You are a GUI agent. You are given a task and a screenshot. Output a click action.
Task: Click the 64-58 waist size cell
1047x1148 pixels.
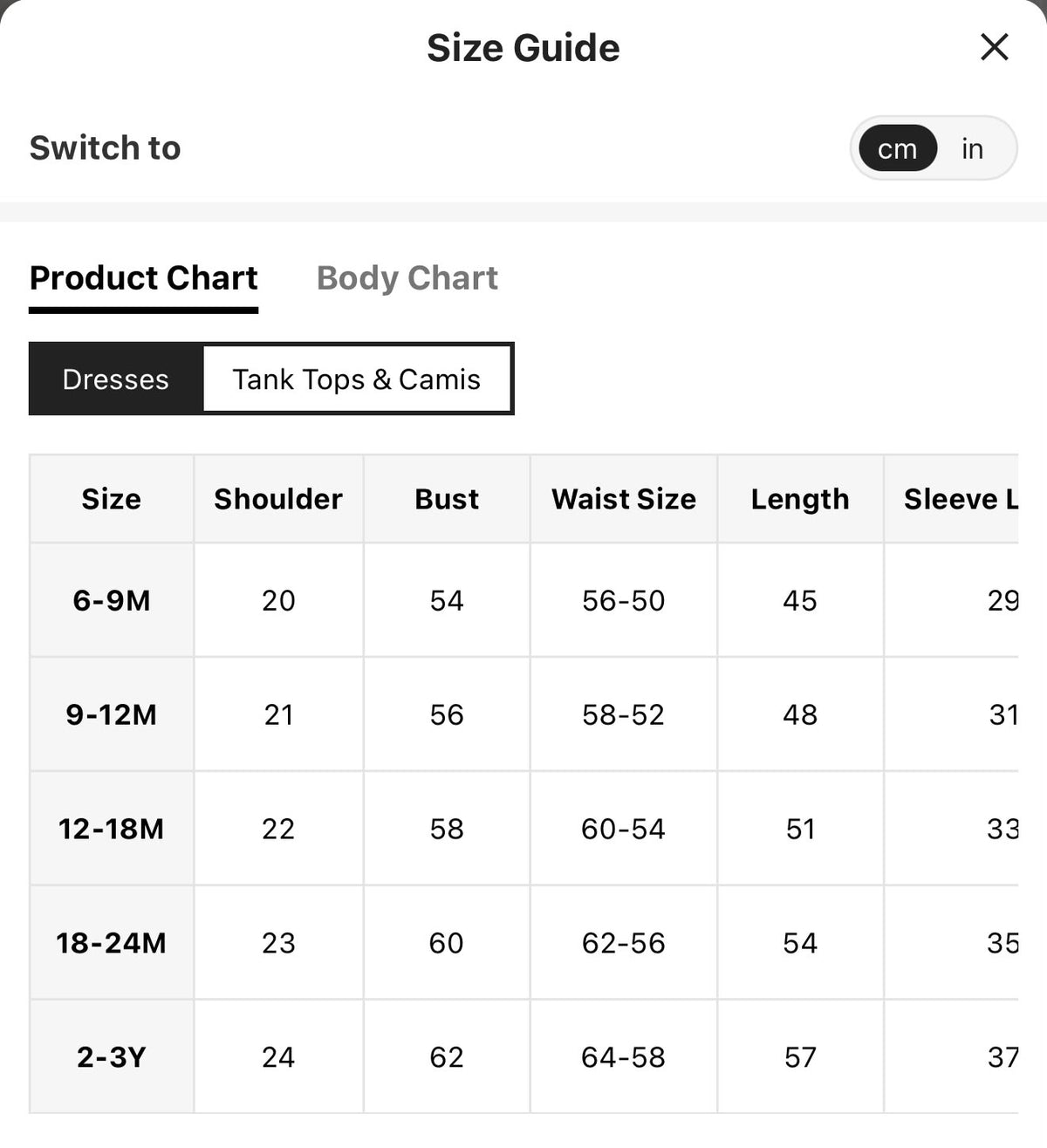624,1057
